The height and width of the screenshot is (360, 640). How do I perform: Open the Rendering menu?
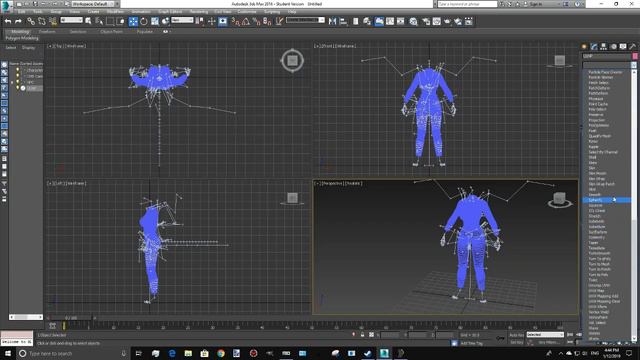click(x=199, y=11)
